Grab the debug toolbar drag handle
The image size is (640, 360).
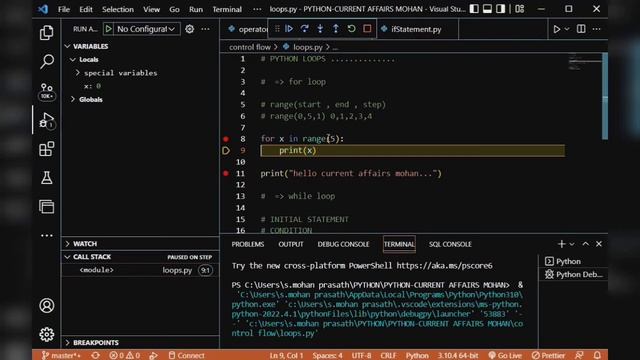(277, 29)
